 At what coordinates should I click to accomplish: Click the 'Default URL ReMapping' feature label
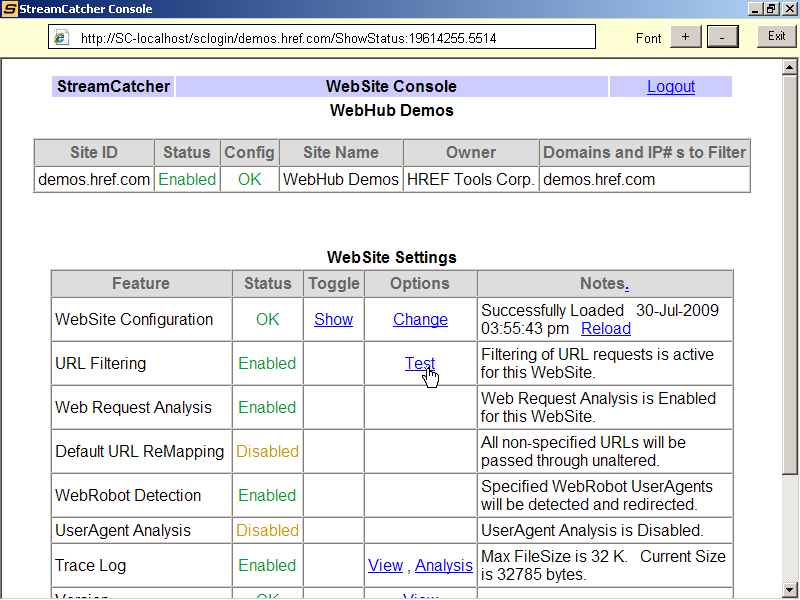pyautogui.click(x=139, y=451)
